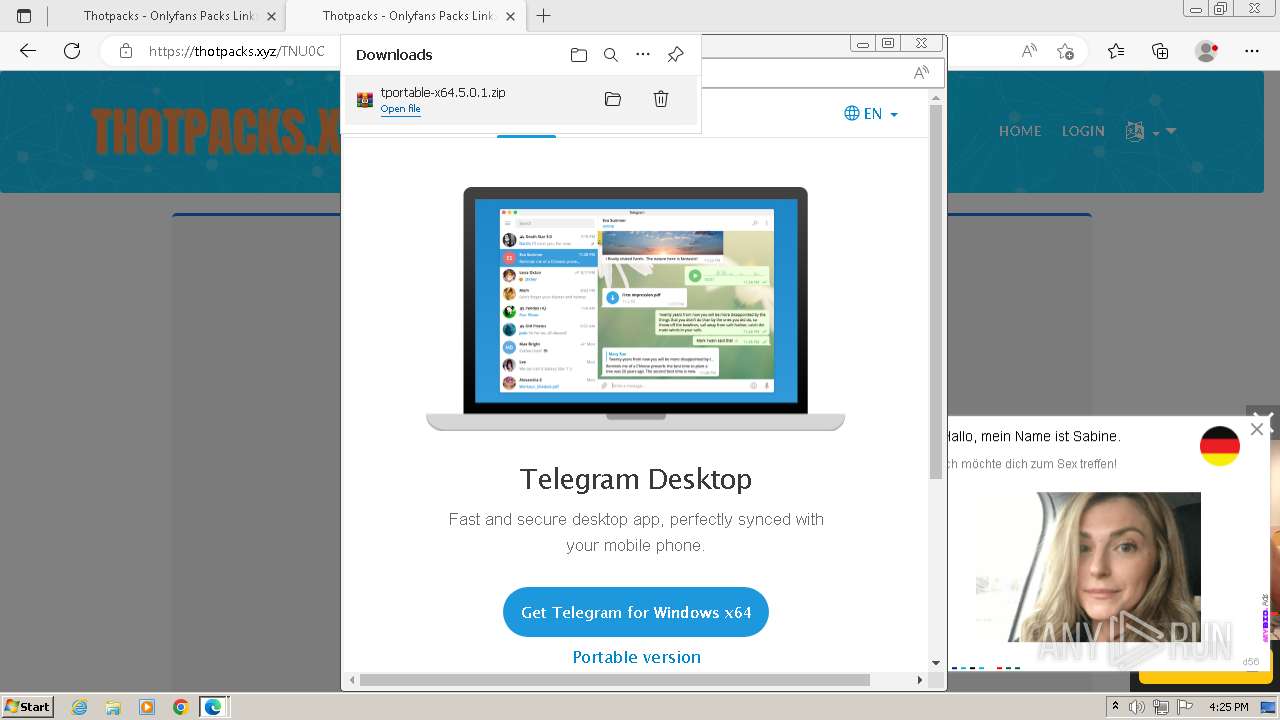
Task: Click the popup vertical scrollbar thumb
Action: 936,290
